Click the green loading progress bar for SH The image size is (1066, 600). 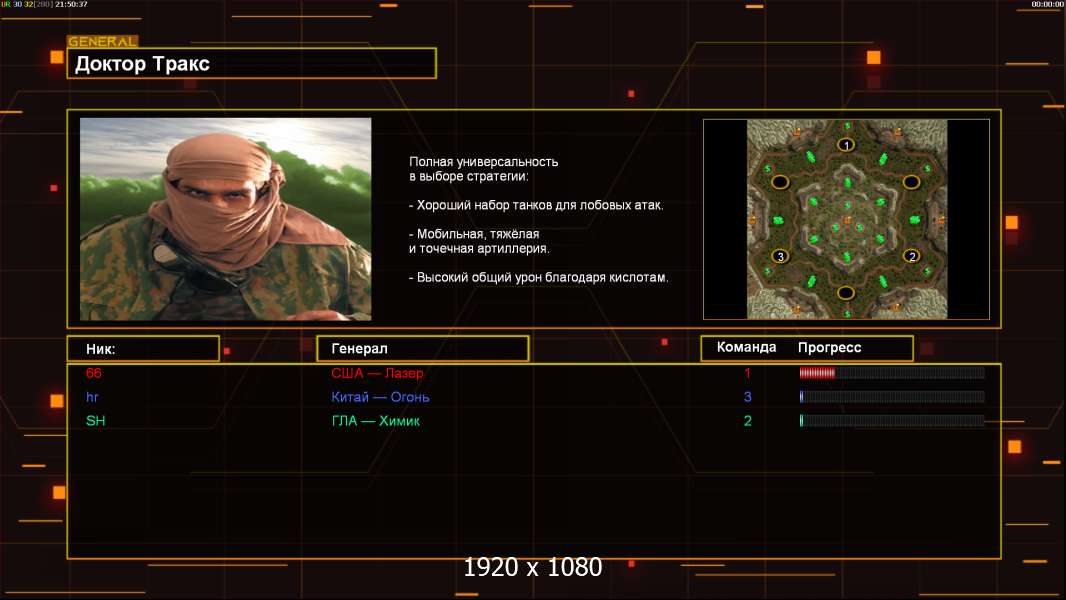click(x=892, y=421)
